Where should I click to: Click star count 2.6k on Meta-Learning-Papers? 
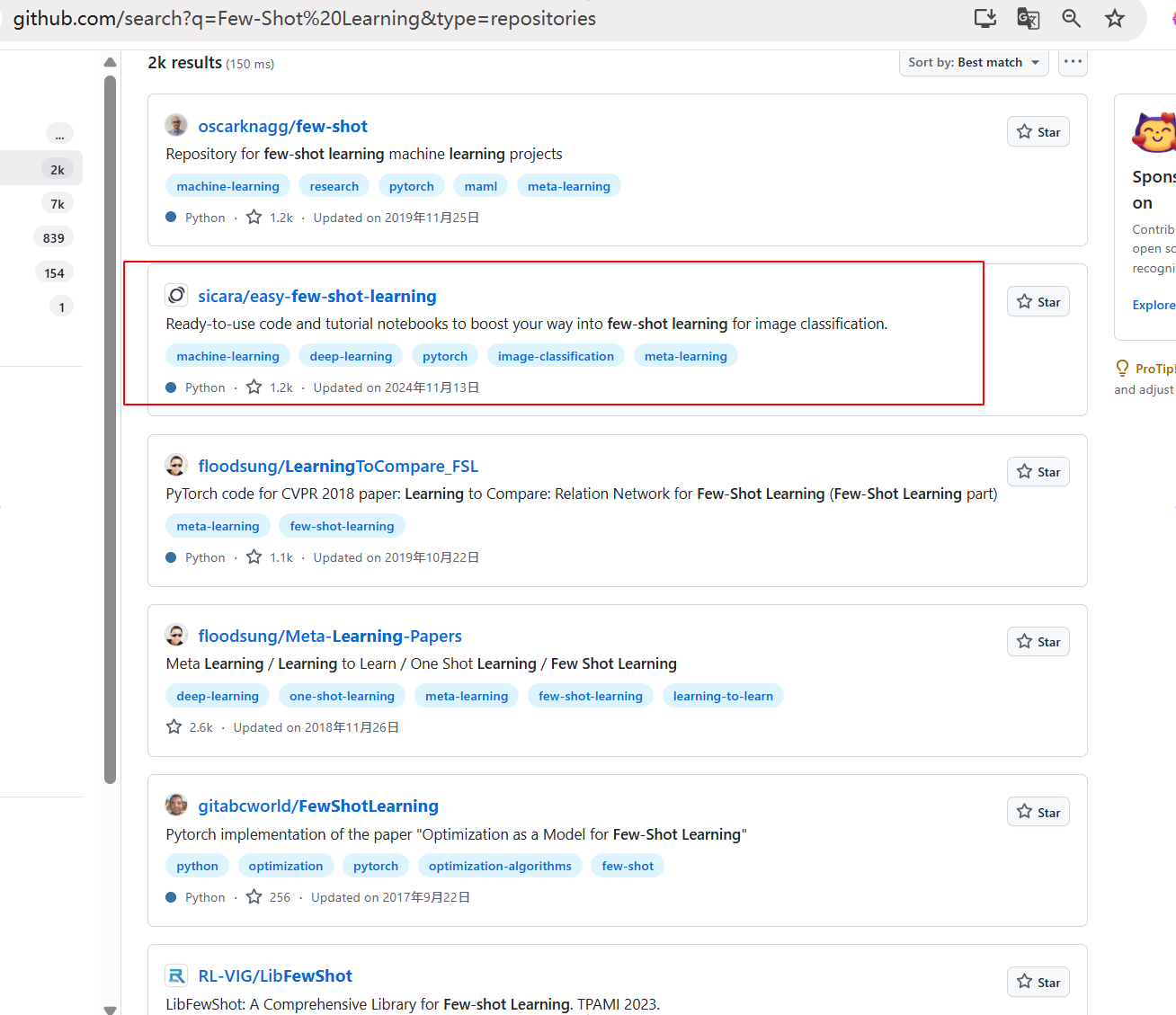(190, 727)
